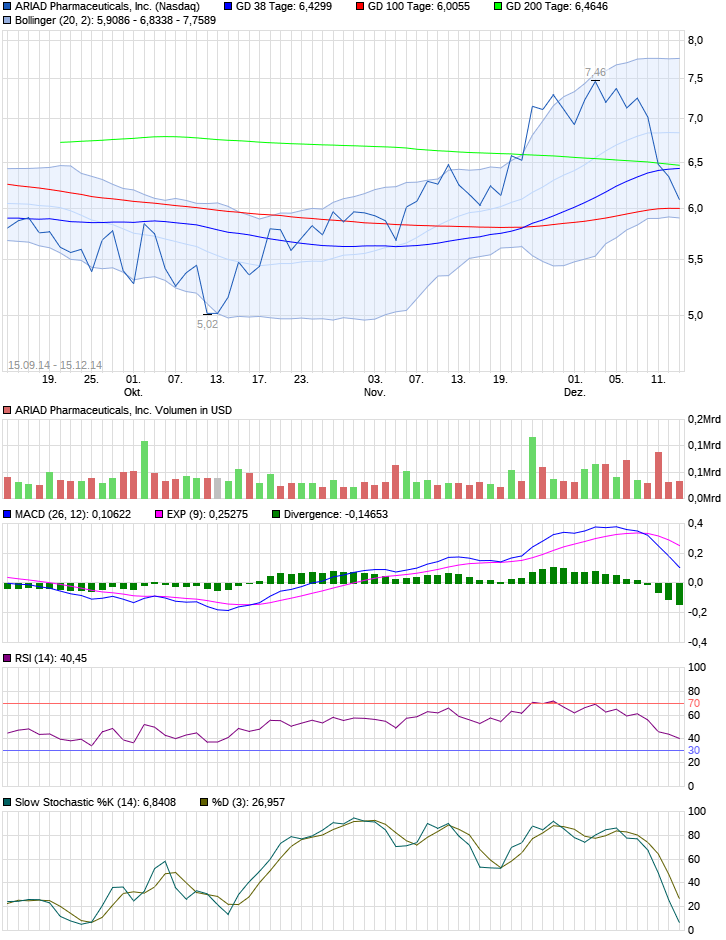Click the GD 200 Tage green swatch
This screenshot has height=940, width=726.
[x=498, y=7]
